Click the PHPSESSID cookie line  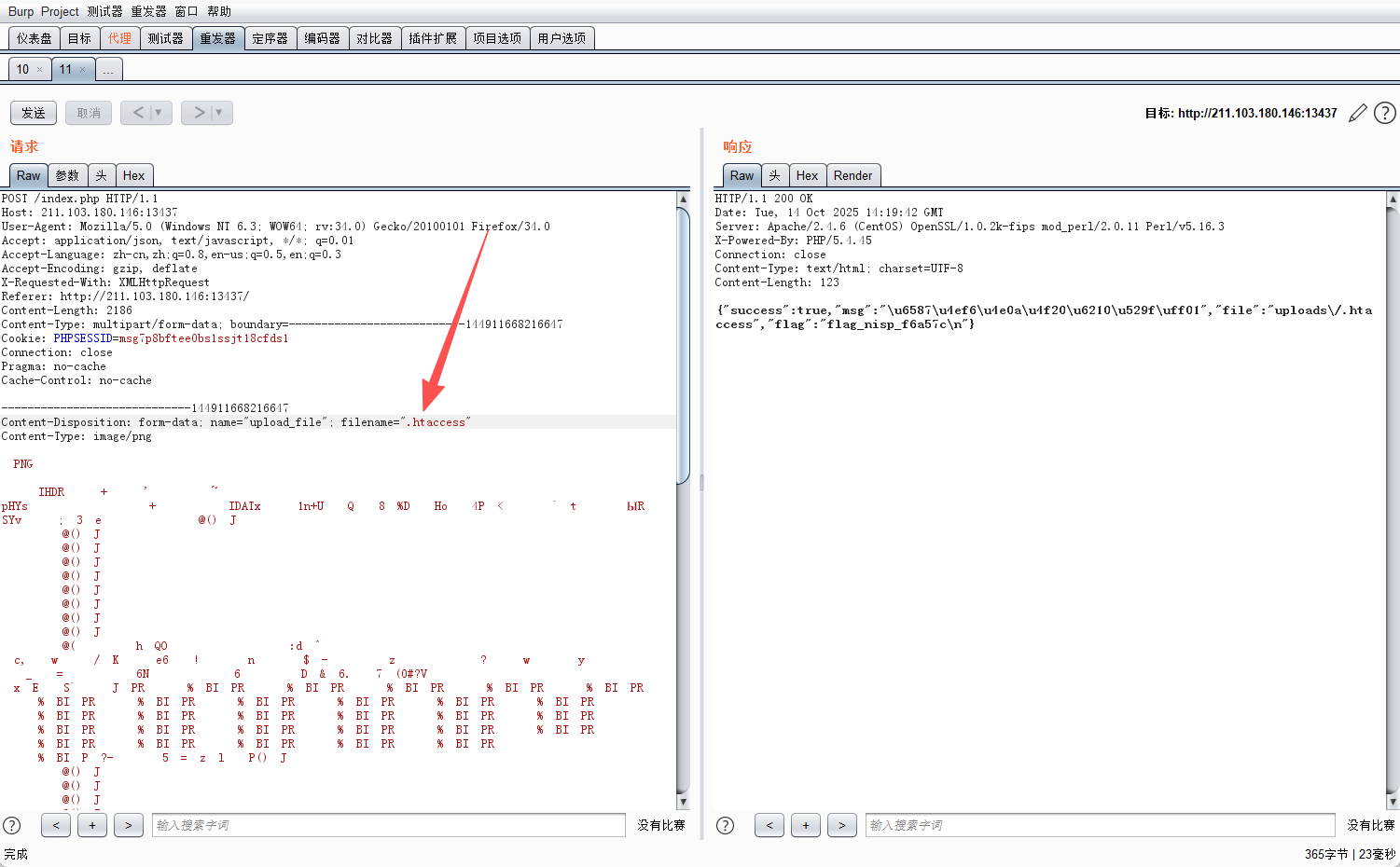(145, 338)
